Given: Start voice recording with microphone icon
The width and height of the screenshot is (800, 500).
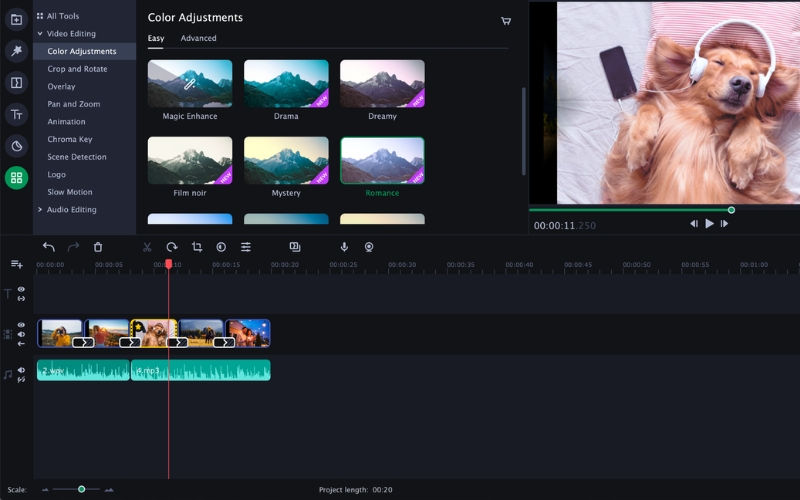Looking at the screenshot, I should pyautogui.click(x=344, y=247).
